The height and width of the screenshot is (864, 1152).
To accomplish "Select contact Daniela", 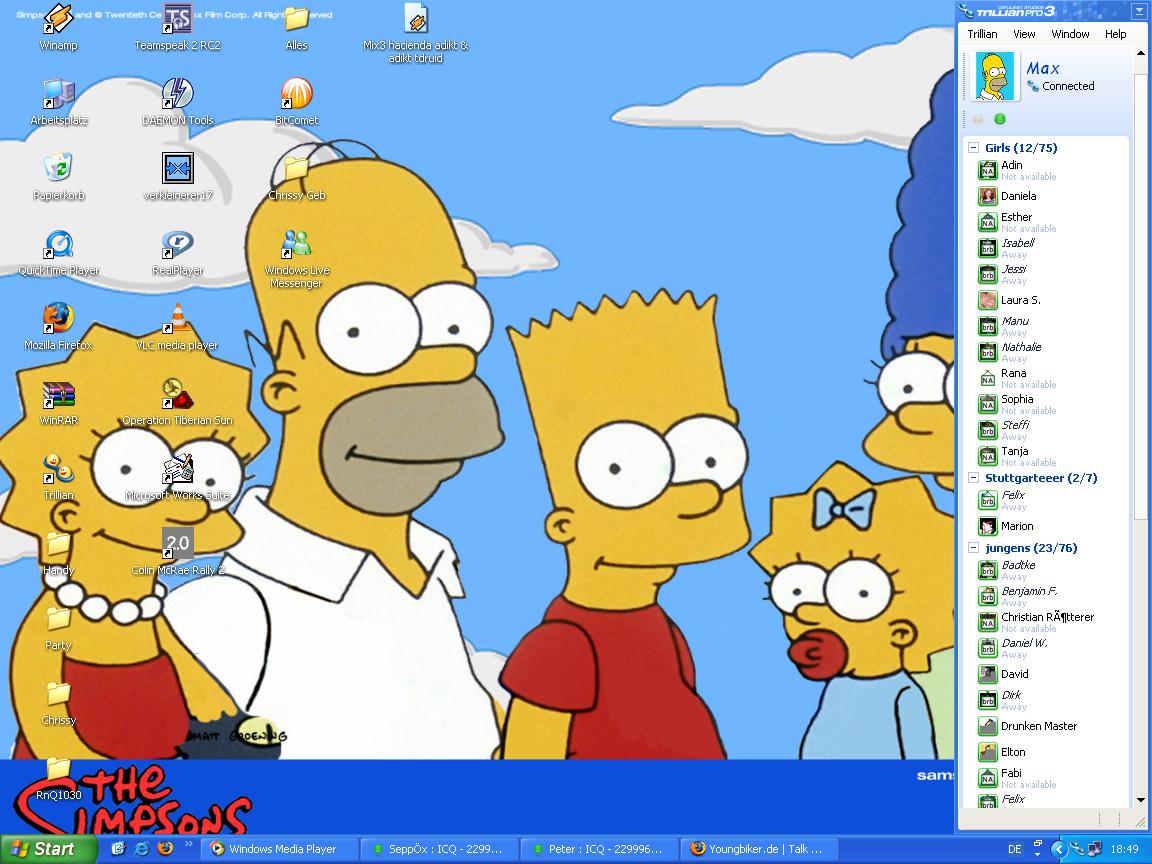I will click(x=1046, y=196).
